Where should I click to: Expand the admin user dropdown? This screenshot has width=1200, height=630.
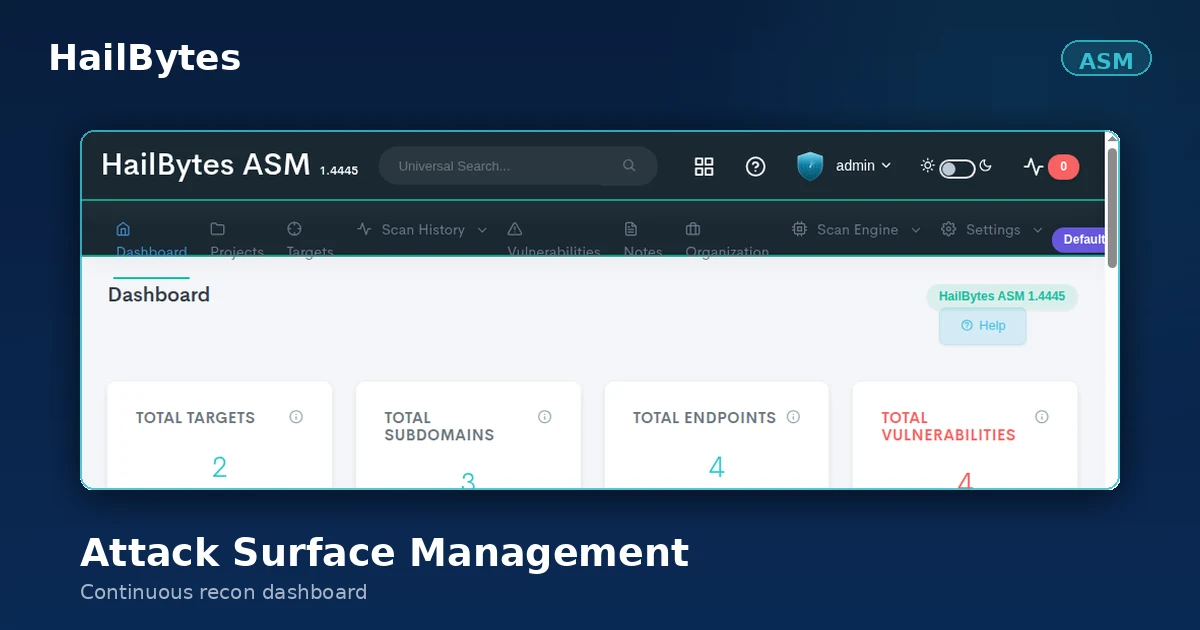(x=863, y=166)
